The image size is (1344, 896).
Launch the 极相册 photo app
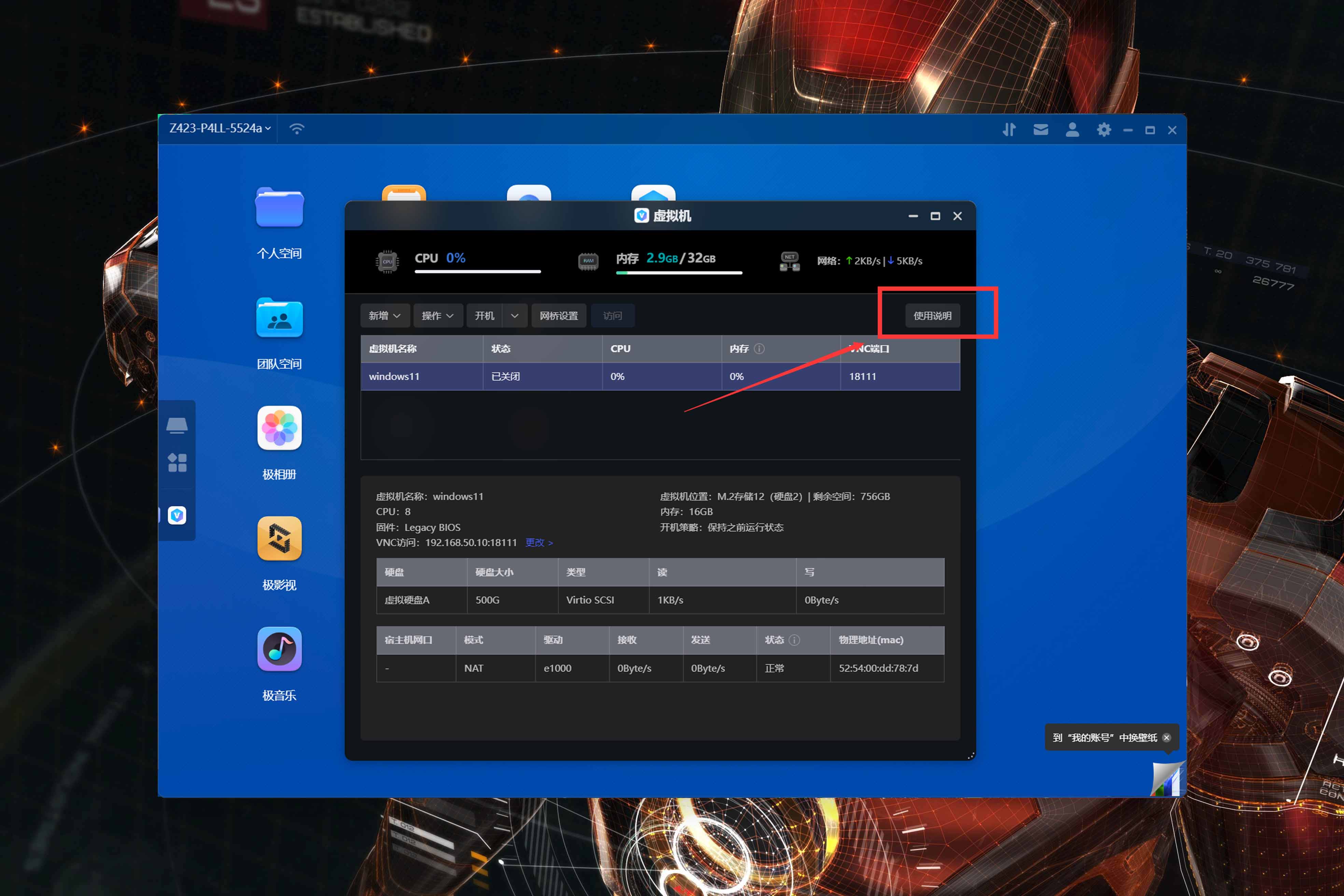pyautogui.click(x=279, y=428)
